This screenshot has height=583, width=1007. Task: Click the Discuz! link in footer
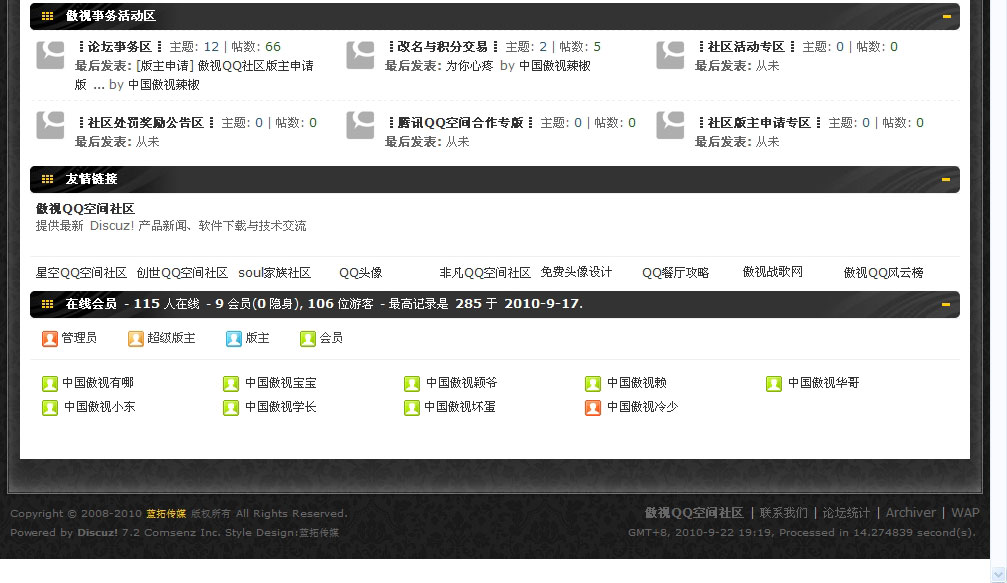98,532
